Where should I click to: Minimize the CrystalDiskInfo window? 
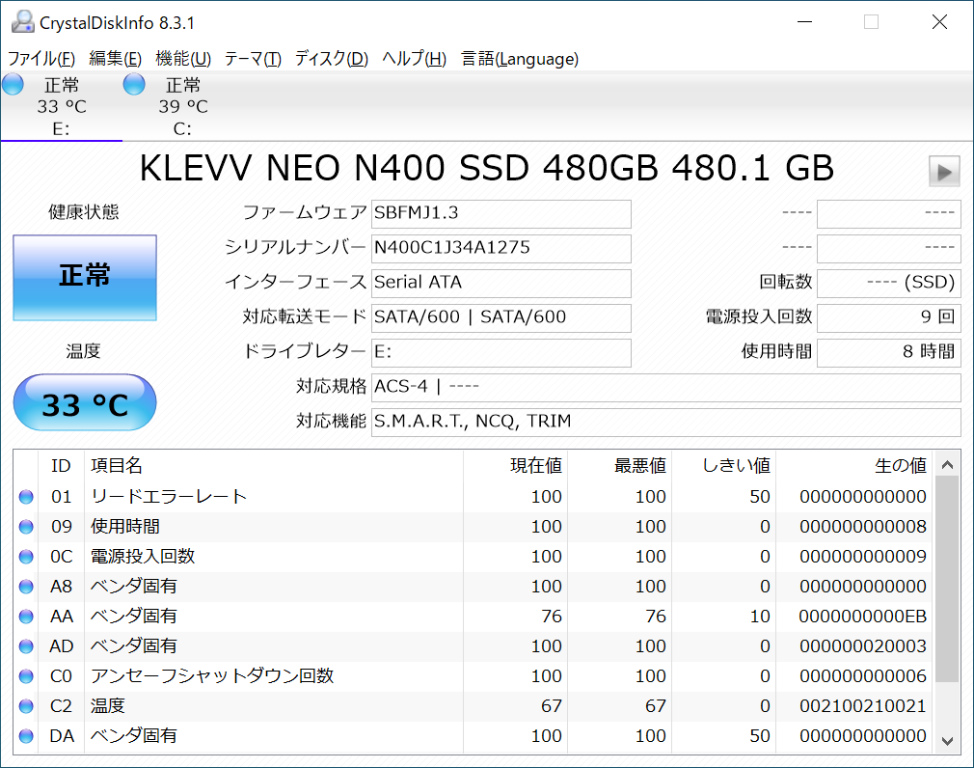click(805, 22)
